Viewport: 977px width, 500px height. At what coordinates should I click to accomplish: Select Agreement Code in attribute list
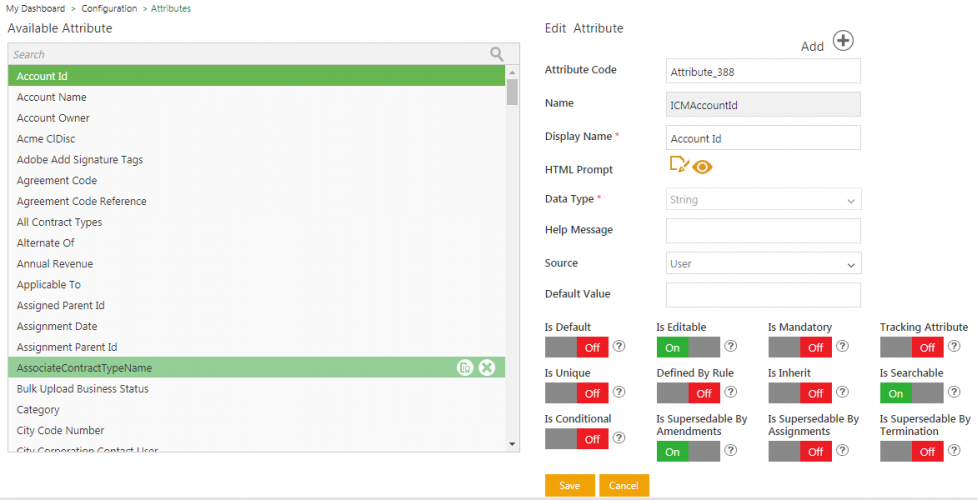[x=57, y=181]
